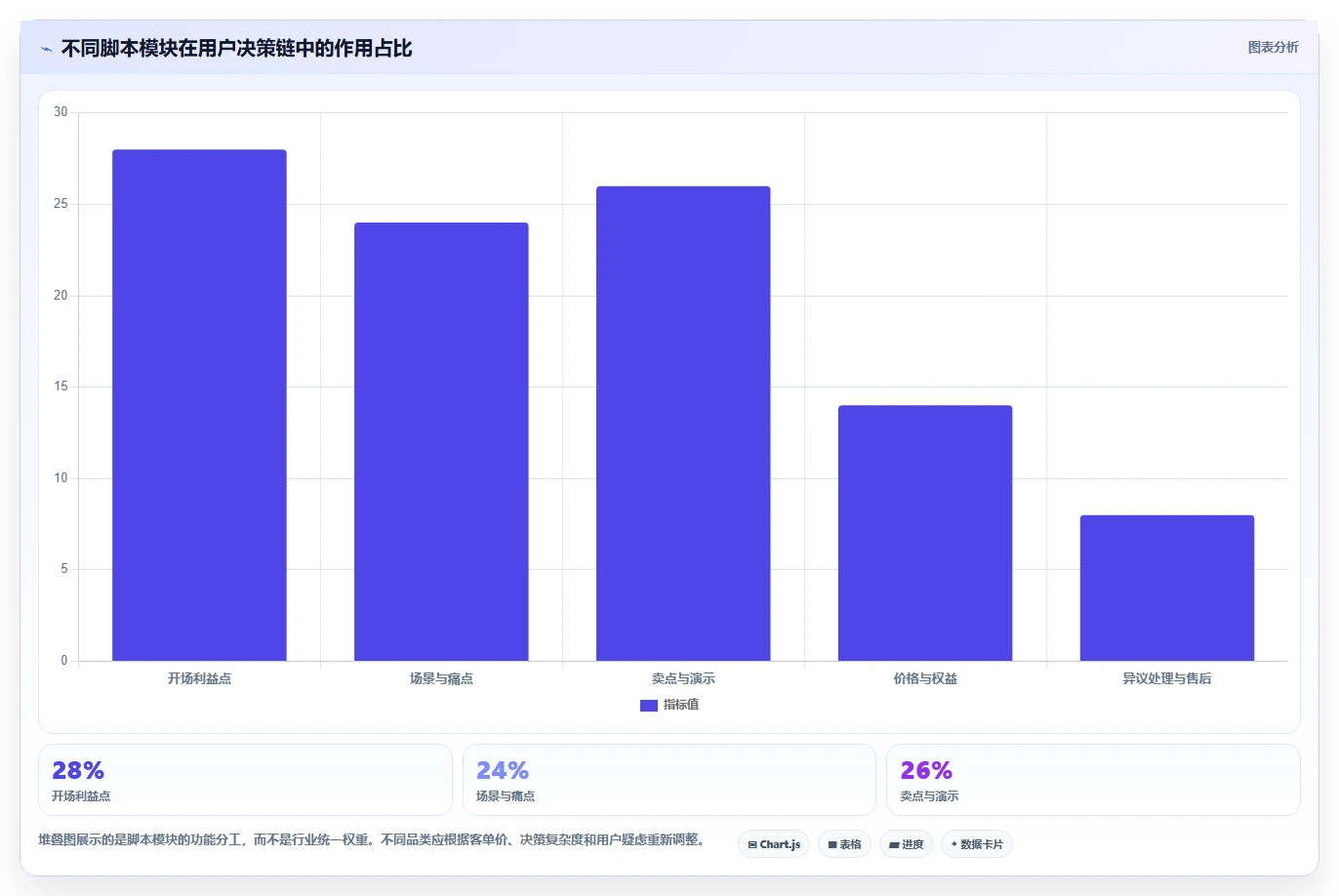Toggle the 指标值 legend color box
The image size is (1339, 896).
[x=648, y=705]
